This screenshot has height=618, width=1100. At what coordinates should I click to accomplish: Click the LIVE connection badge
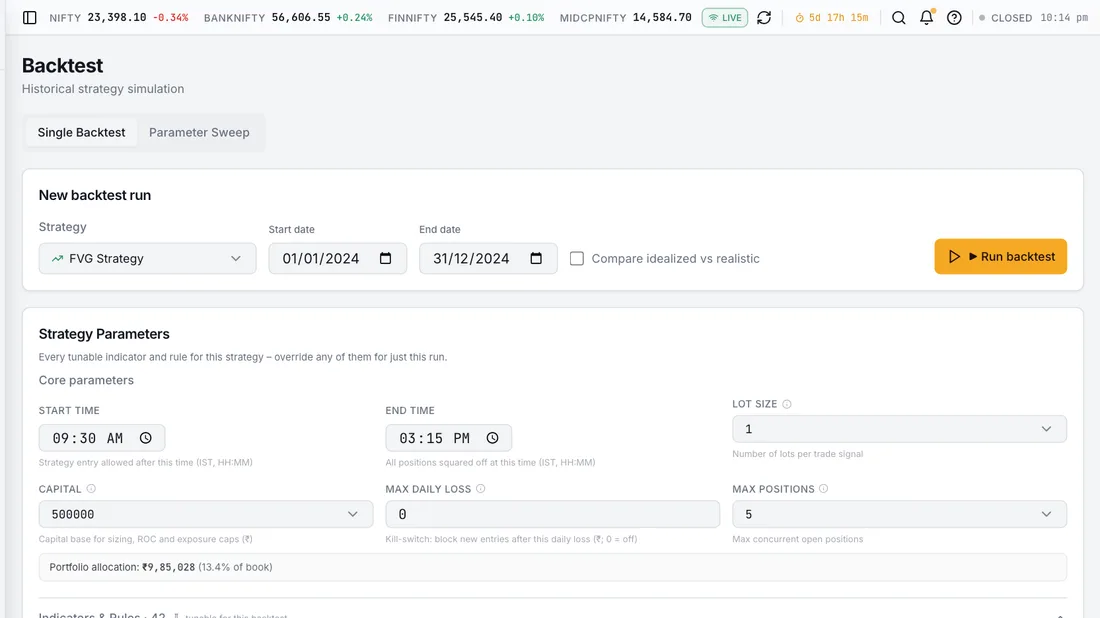725,18
